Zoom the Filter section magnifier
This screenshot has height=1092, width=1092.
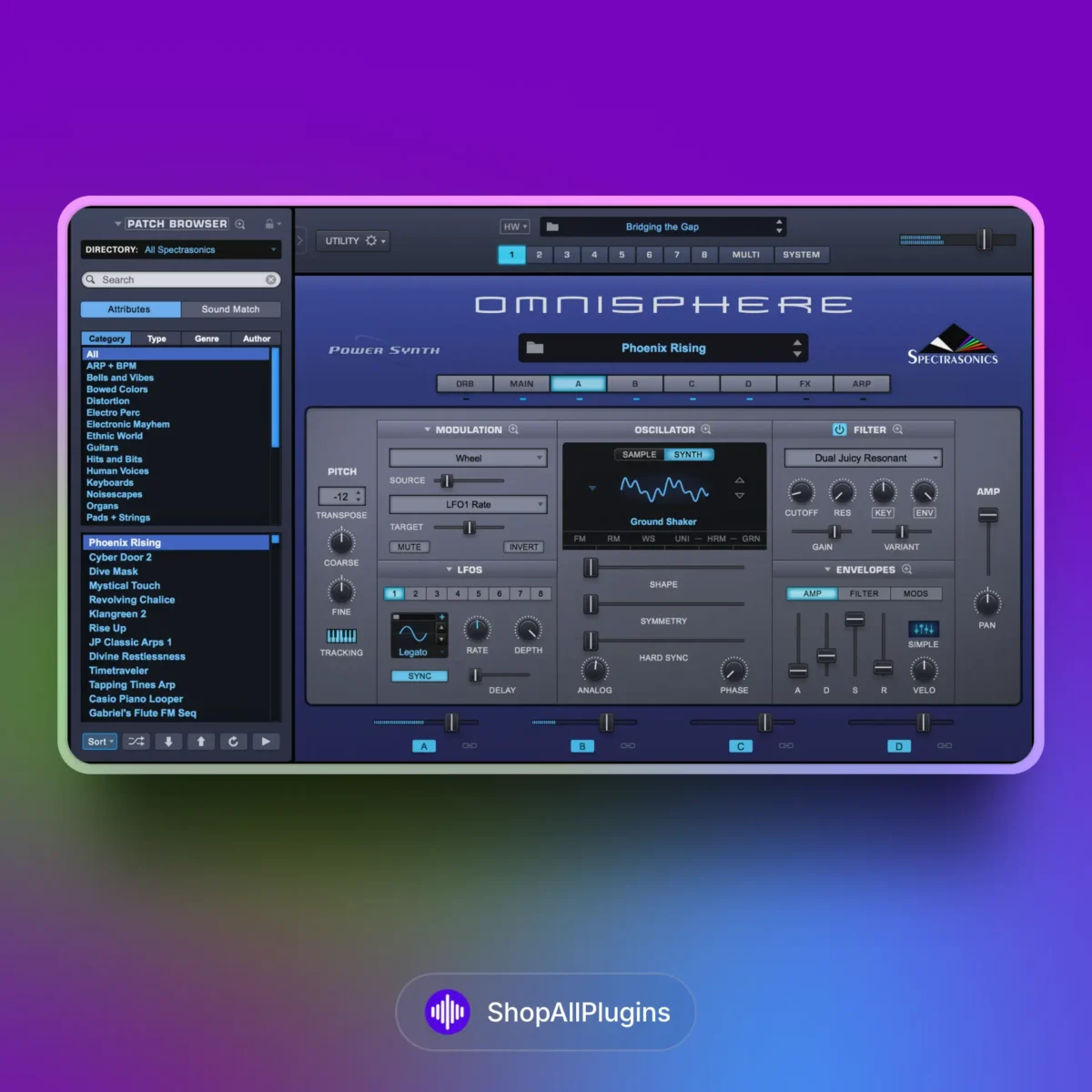(x=898, y=430)
